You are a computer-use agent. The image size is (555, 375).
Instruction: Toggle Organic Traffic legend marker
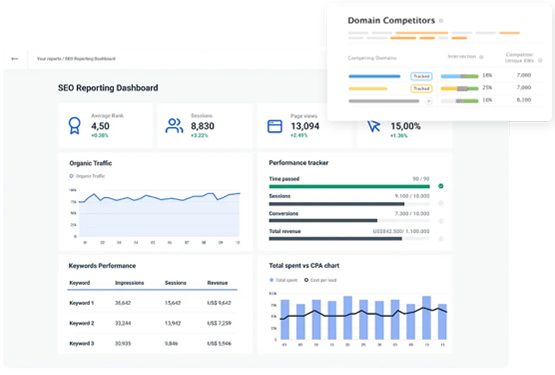(x=71, y=176)
